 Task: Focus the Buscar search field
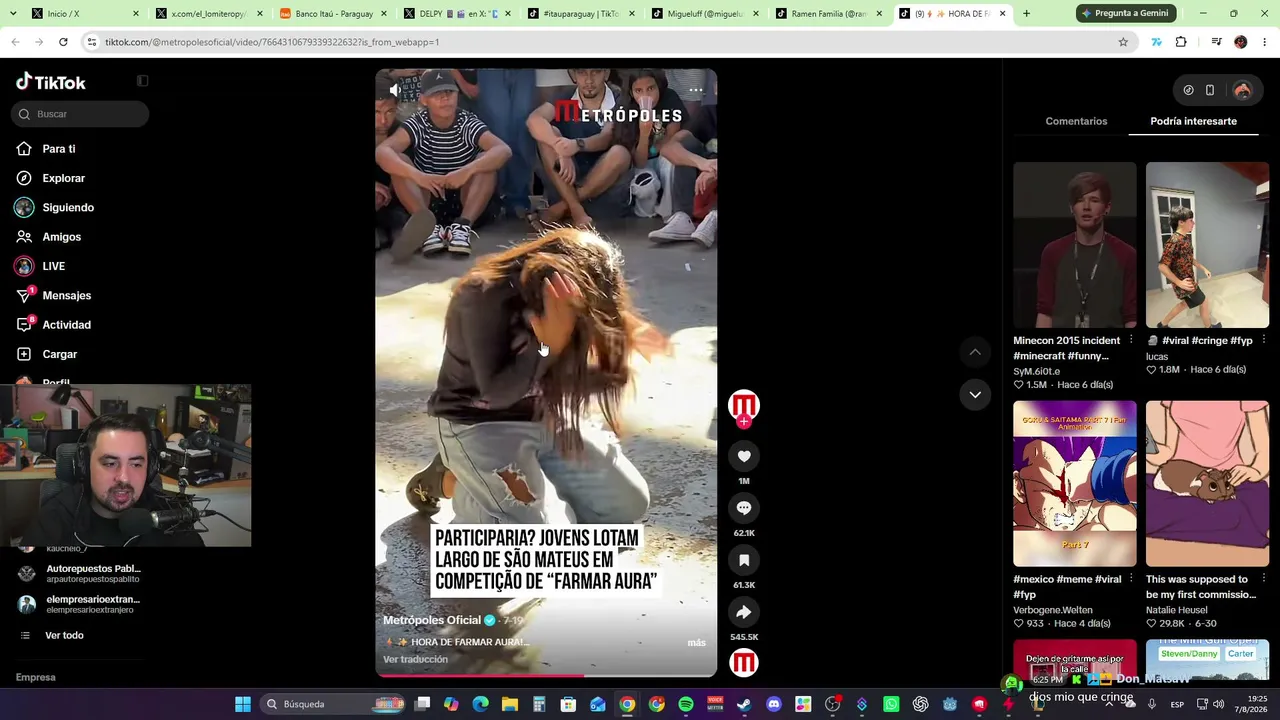coord(80,114)
